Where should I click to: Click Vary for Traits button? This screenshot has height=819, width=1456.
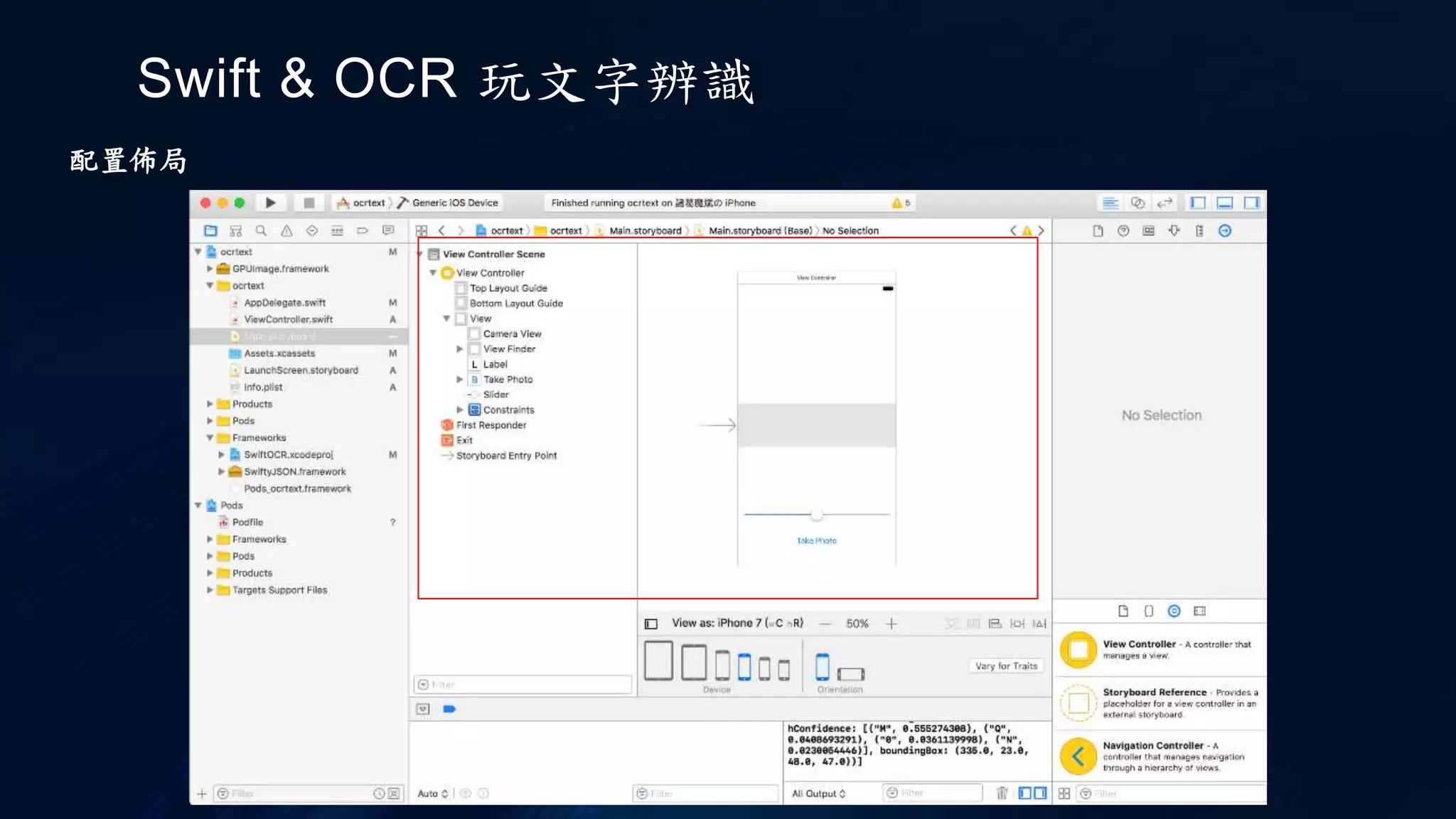(x=1006, y=666)
